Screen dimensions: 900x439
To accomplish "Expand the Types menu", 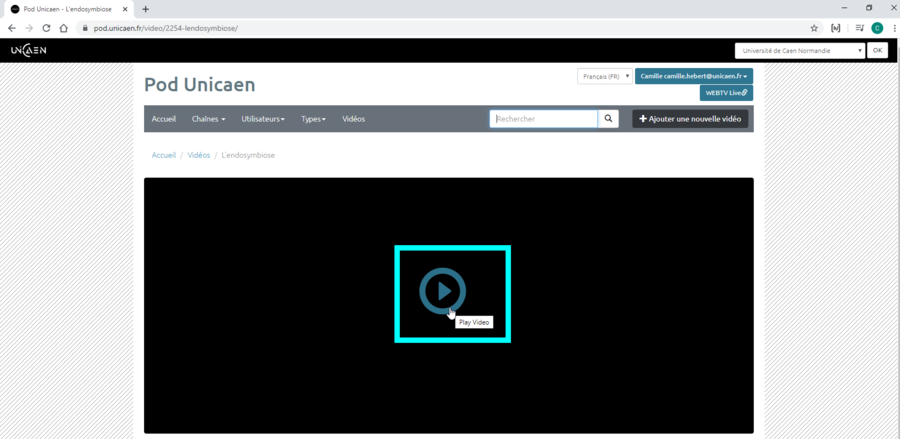I will [313, 119].
